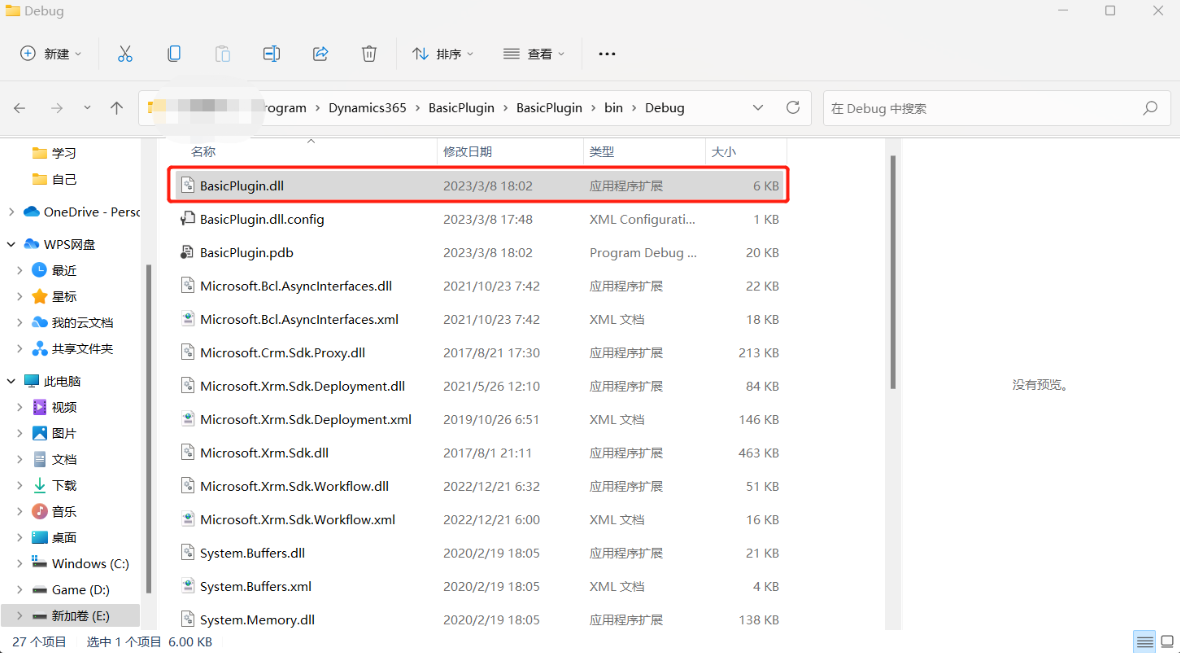Go up one folder level arrow
The height and width of the screenshot is (653, 1180).
click(x=116, y=108)
